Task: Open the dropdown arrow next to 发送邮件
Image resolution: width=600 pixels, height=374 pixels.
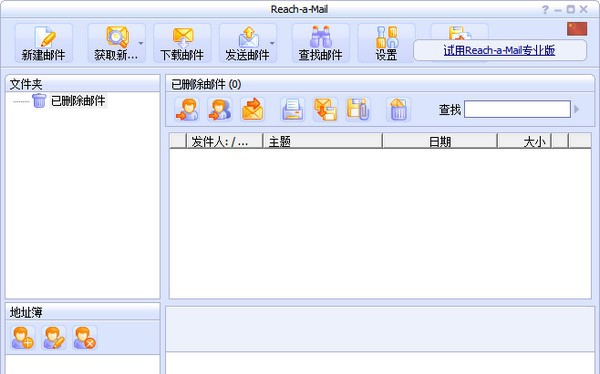Action: pyautogui.click(x=272, y=43)
